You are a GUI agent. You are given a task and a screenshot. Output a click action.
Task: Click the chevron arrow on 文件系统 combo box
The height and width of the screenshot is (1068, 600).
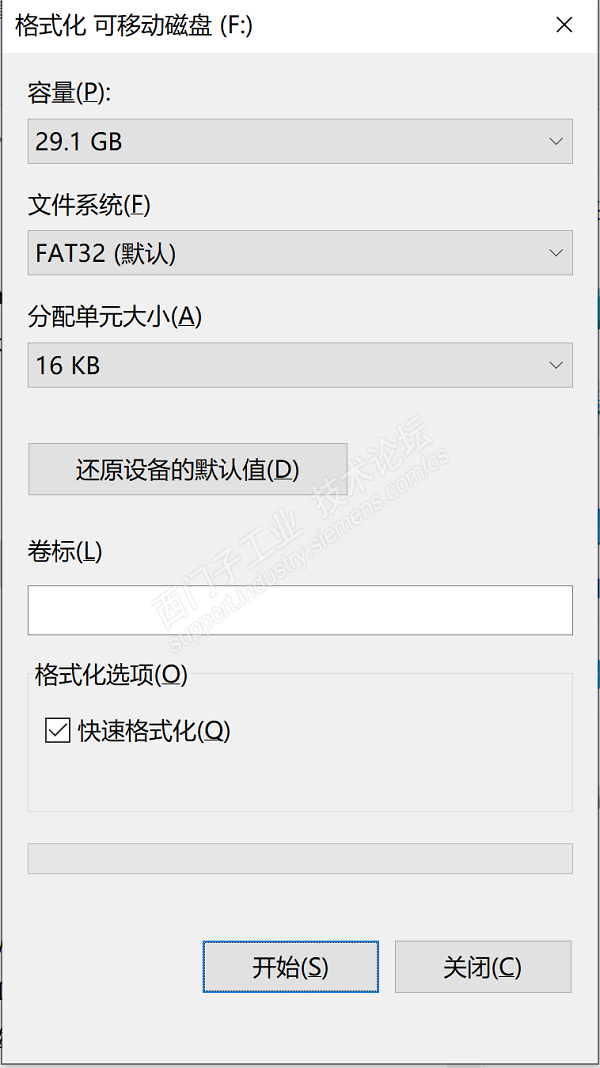point(557,253)
